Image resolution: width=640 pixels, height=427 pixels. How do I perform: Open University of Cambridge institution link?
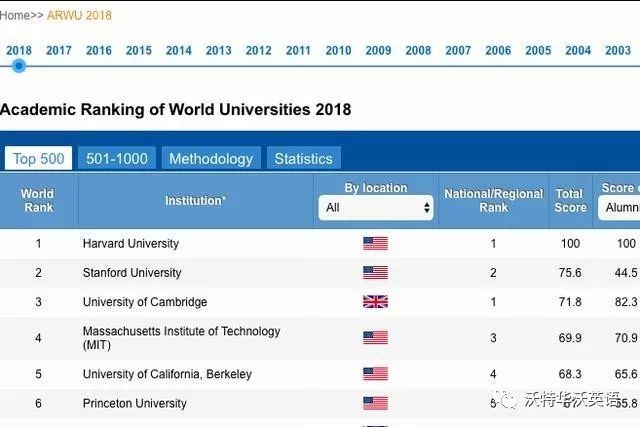[145, 302]
